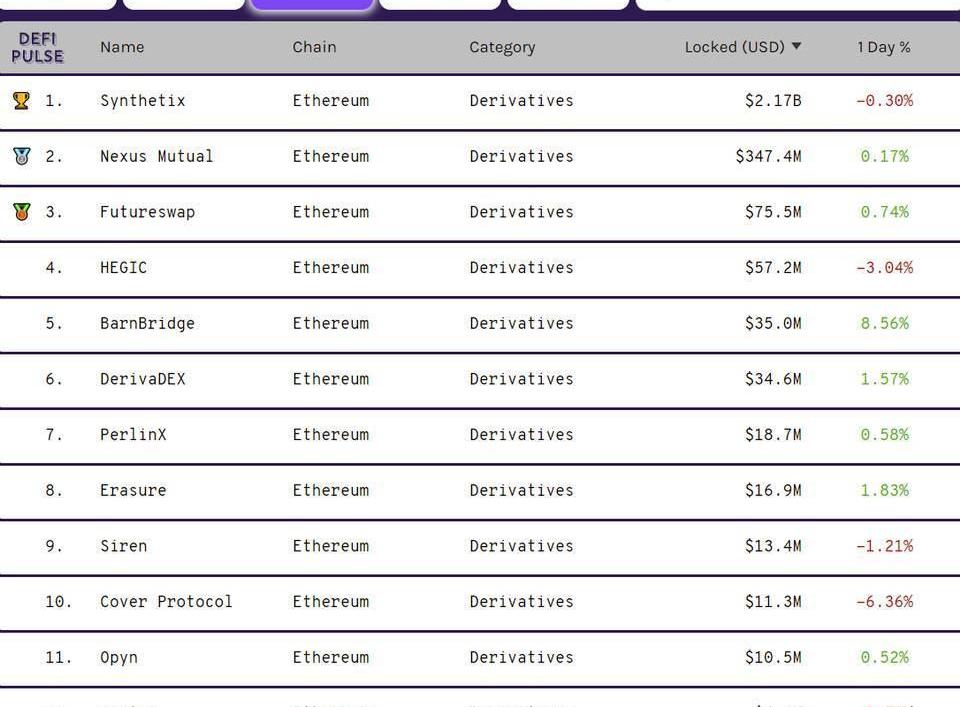Open the Opyn project page

(x=119, y=657)
